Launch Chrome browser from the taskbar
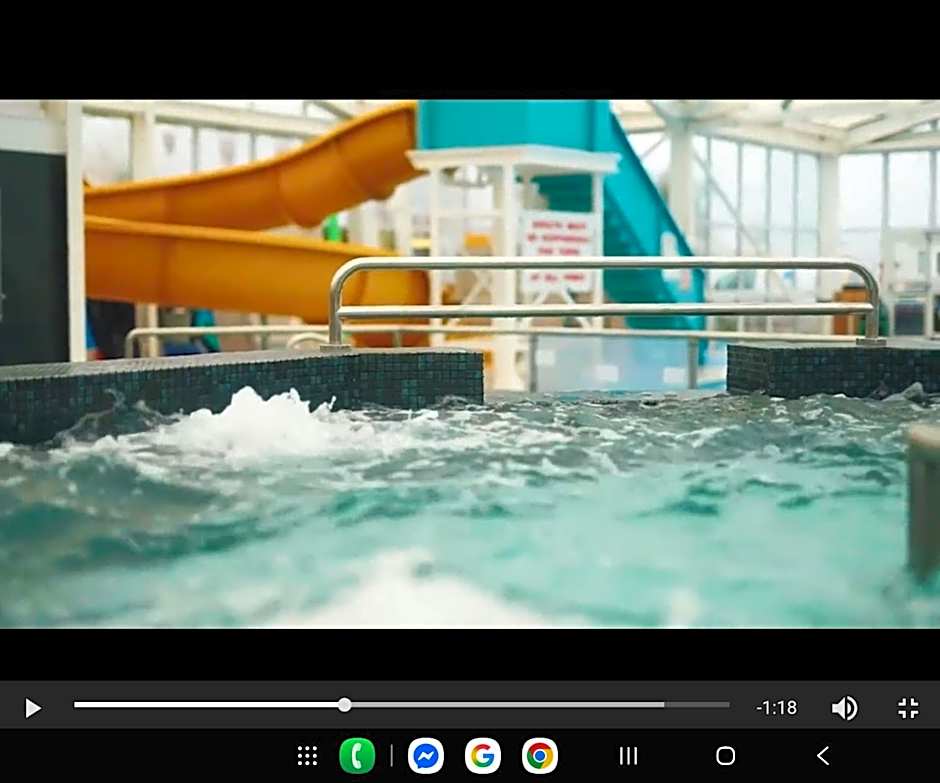The height and width of the screenshot is (783, 940). (540, 756)
